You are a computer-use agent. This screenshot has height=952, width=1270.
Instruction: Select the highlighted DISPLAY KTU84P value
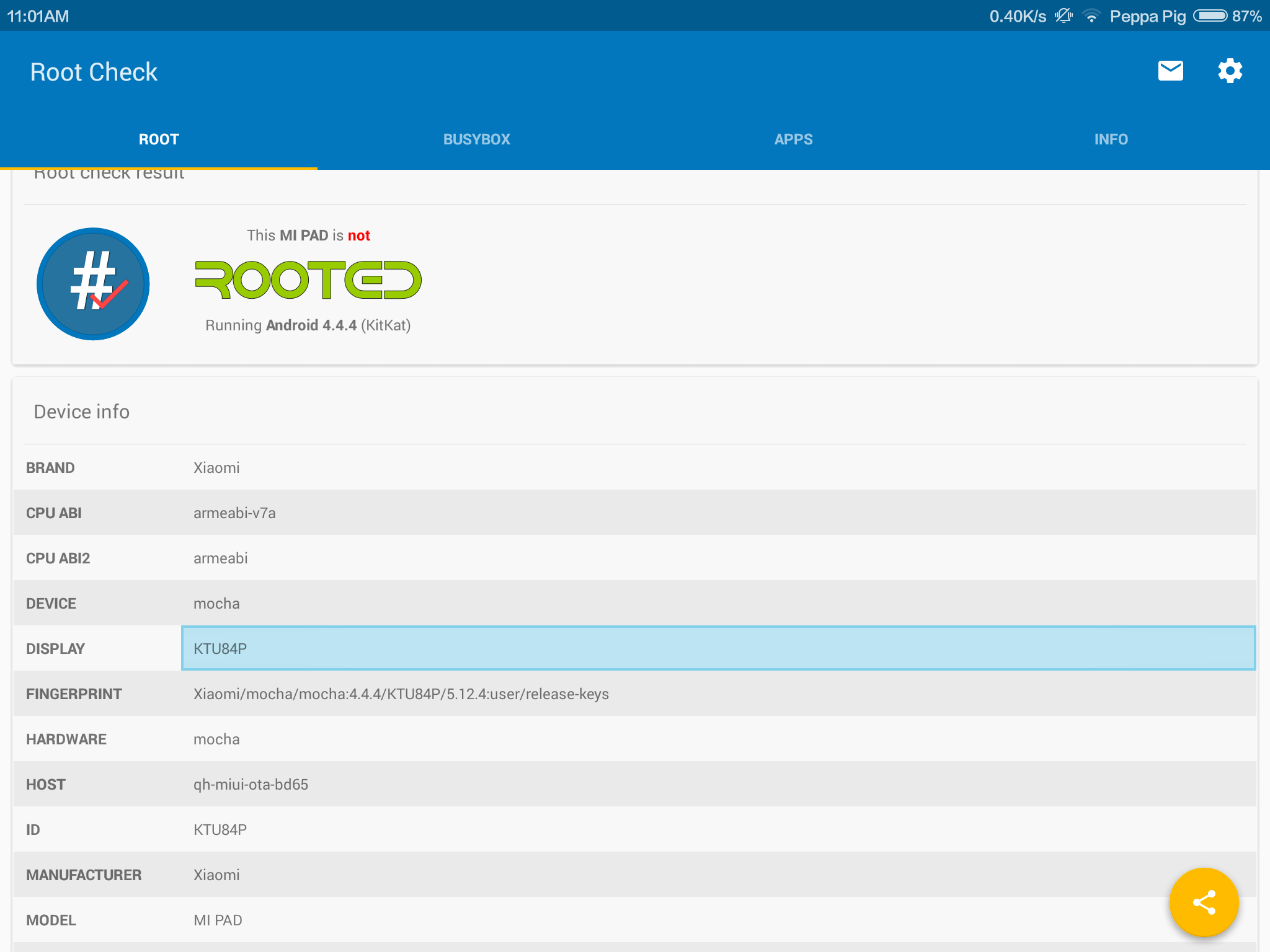coord(718,648)
